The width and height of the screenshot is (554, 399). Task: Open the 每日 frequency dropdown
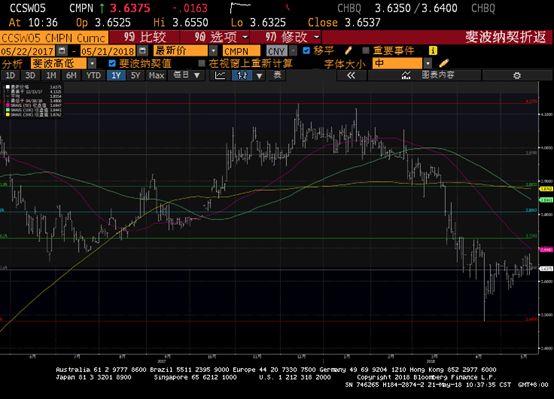[x=187, y=75]
